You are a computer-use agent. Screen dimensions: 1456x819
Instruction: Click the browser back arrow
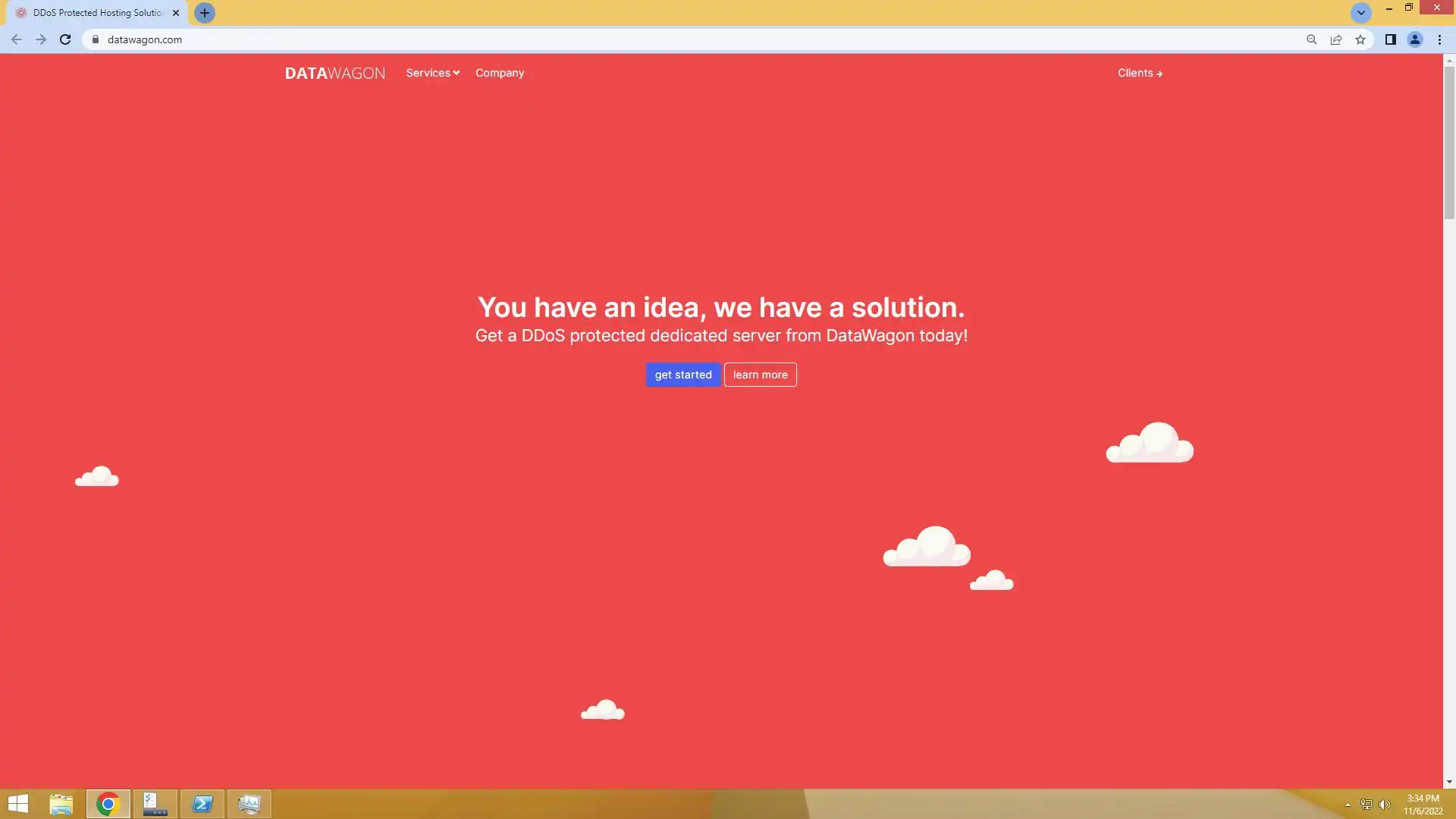[x=17, y=39]
